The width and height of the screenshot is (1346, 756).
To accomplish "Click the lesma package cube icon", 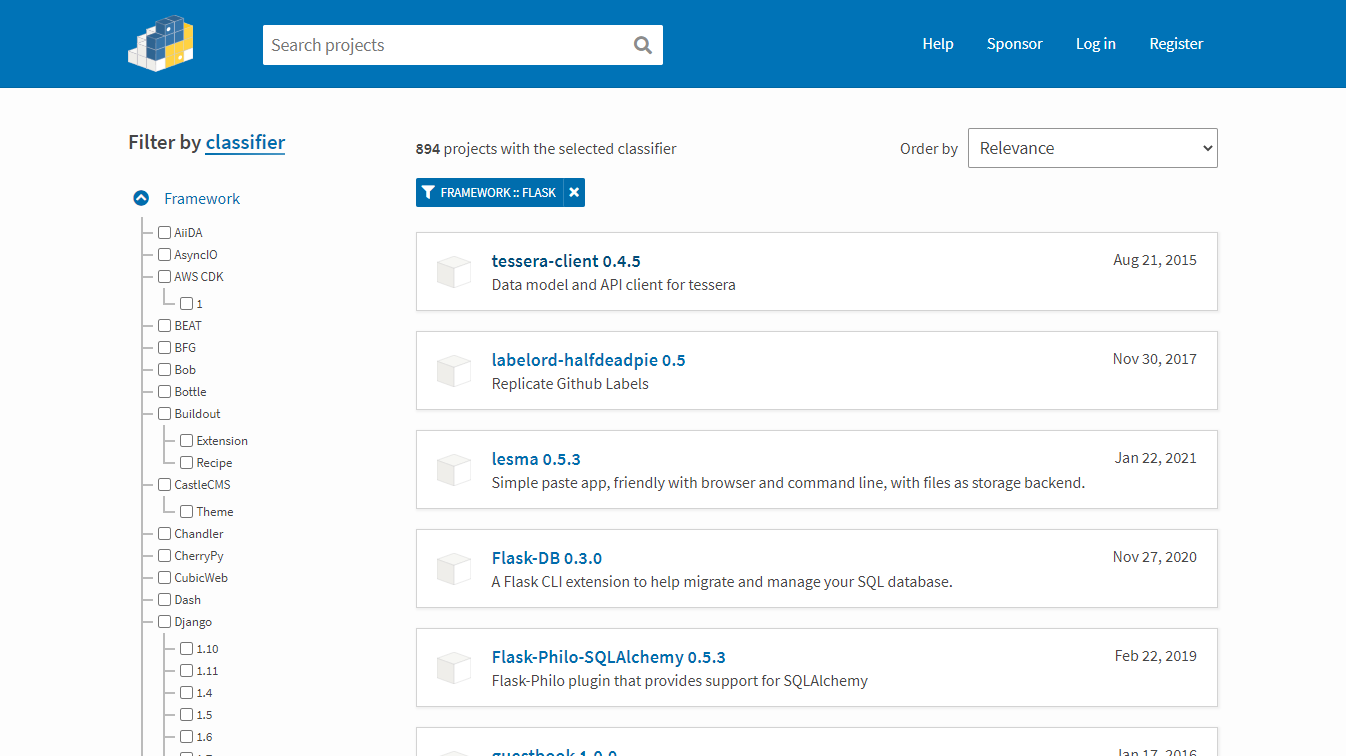I will [x=454, y=470].
